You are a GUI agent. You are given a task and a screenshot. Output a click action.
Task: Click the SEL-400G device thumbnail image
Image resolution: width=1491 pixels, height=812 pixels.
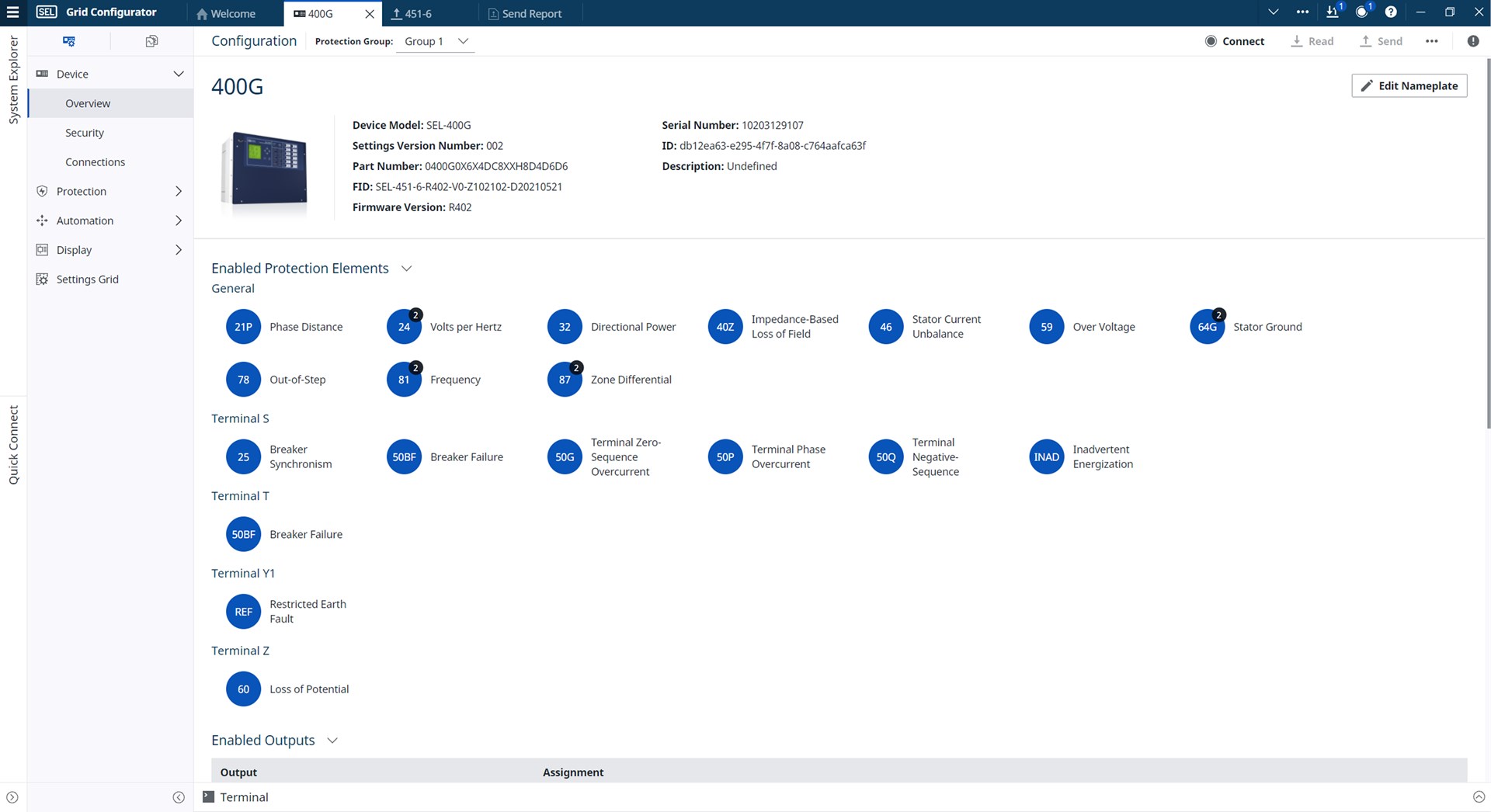pos(264,168)
